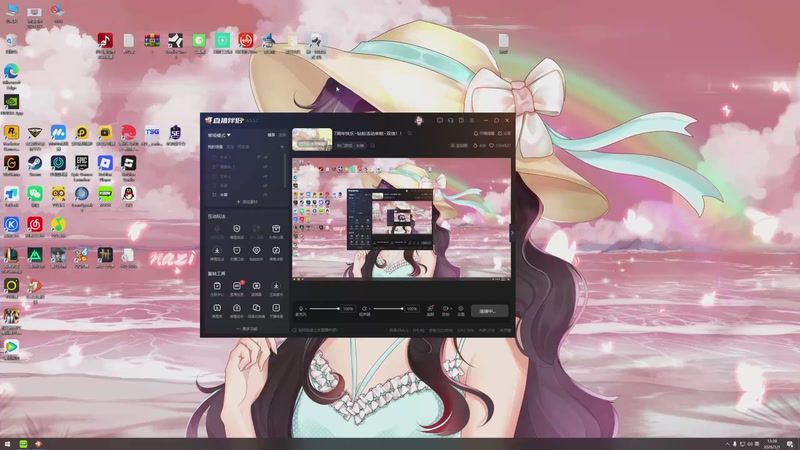Open the music note icon in the interactive section
The width and height of the screenshot is (800, 450).
[276, 253]
